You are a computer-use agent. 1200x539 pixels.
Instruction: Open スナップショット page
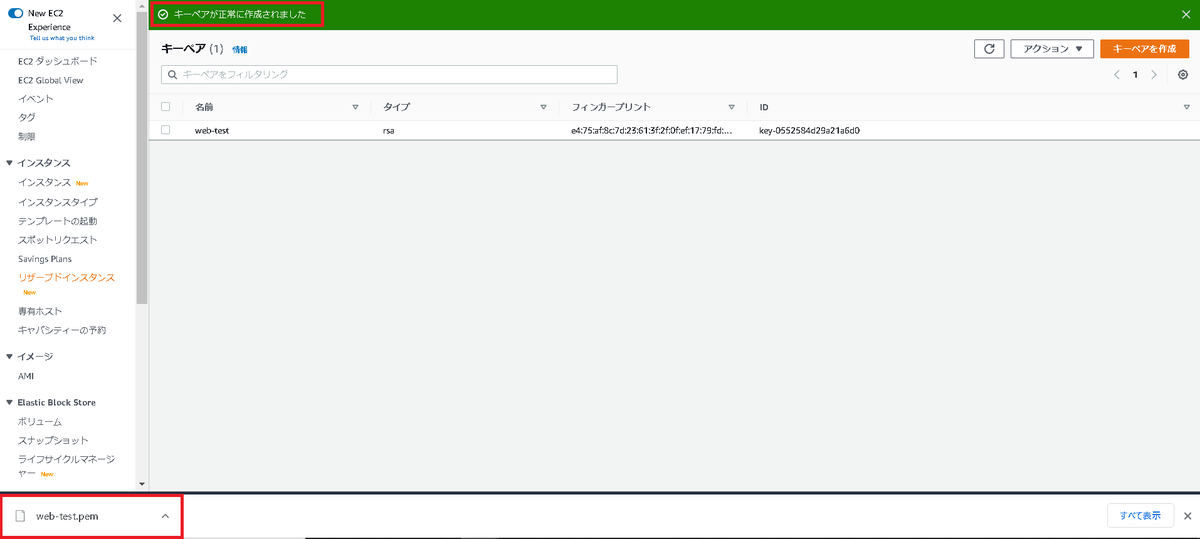click(53, 440)
